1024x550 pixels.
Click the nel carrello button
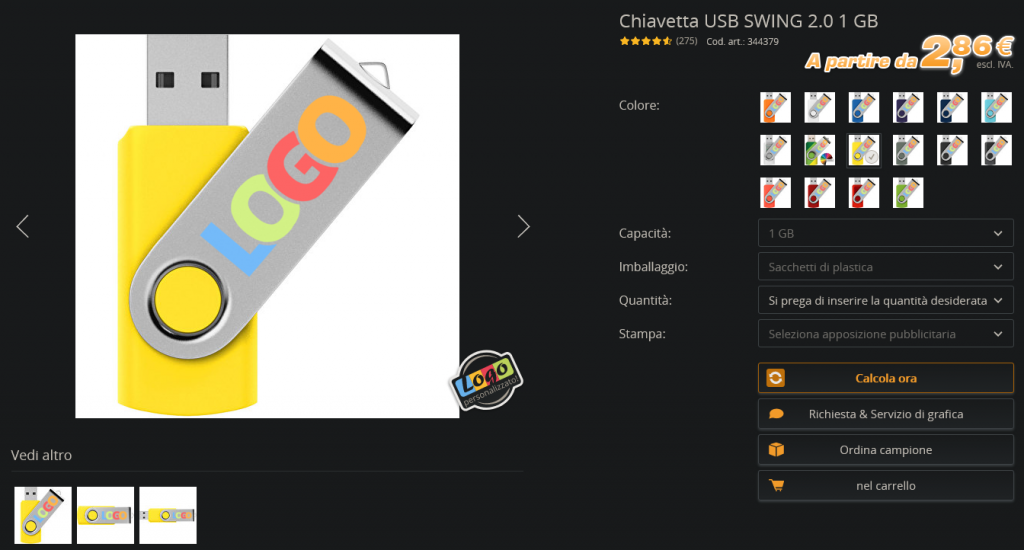[886, 485]
